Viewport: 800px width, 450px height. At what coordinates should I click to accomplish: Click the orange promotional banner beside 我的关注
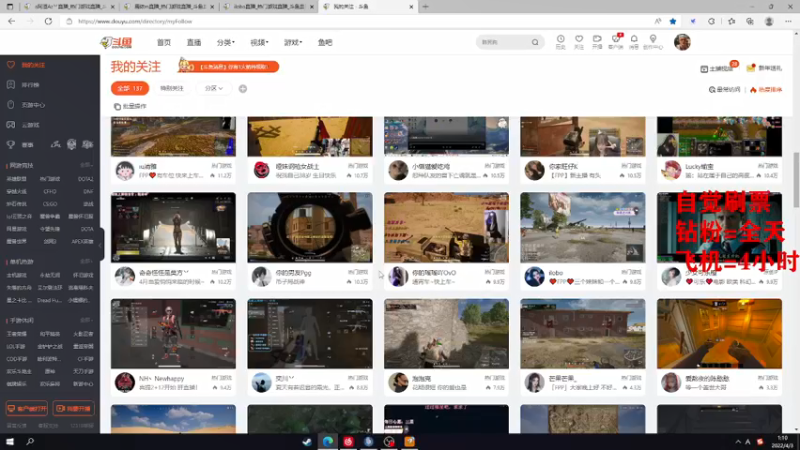[x=228, y=66]
